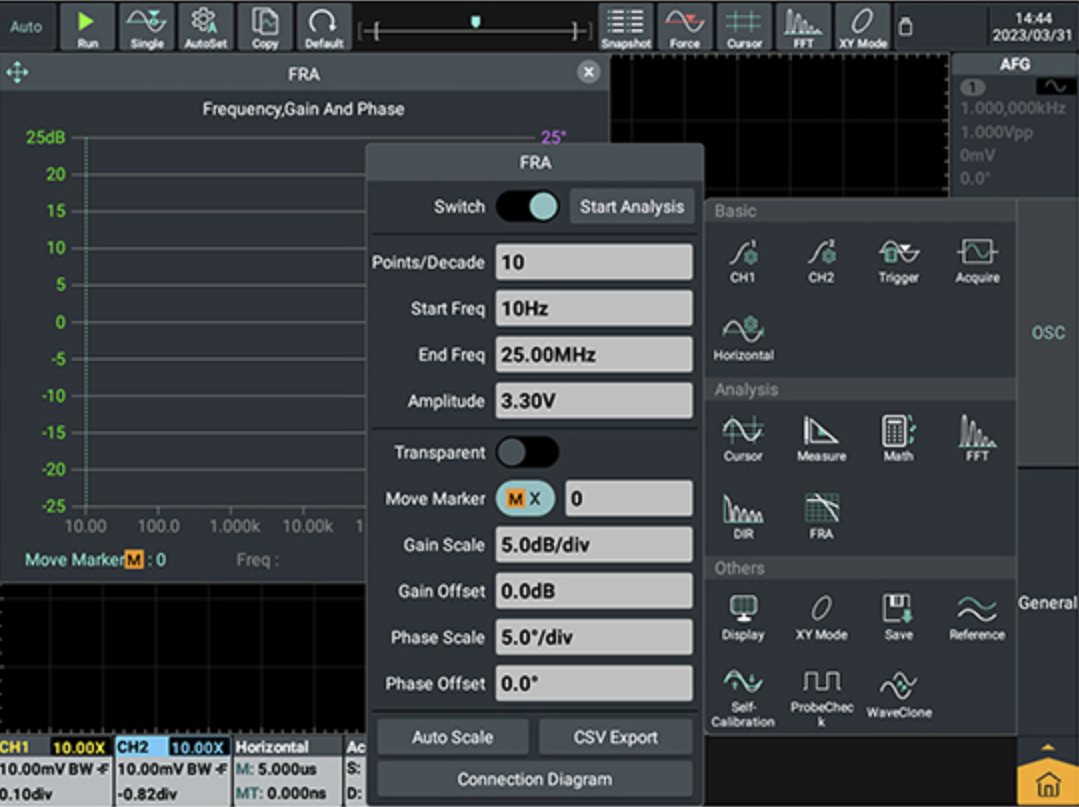This screenshot has width=1079, height=807.
Task: Enable the Transparent toggle
Action: coord(527,453)
